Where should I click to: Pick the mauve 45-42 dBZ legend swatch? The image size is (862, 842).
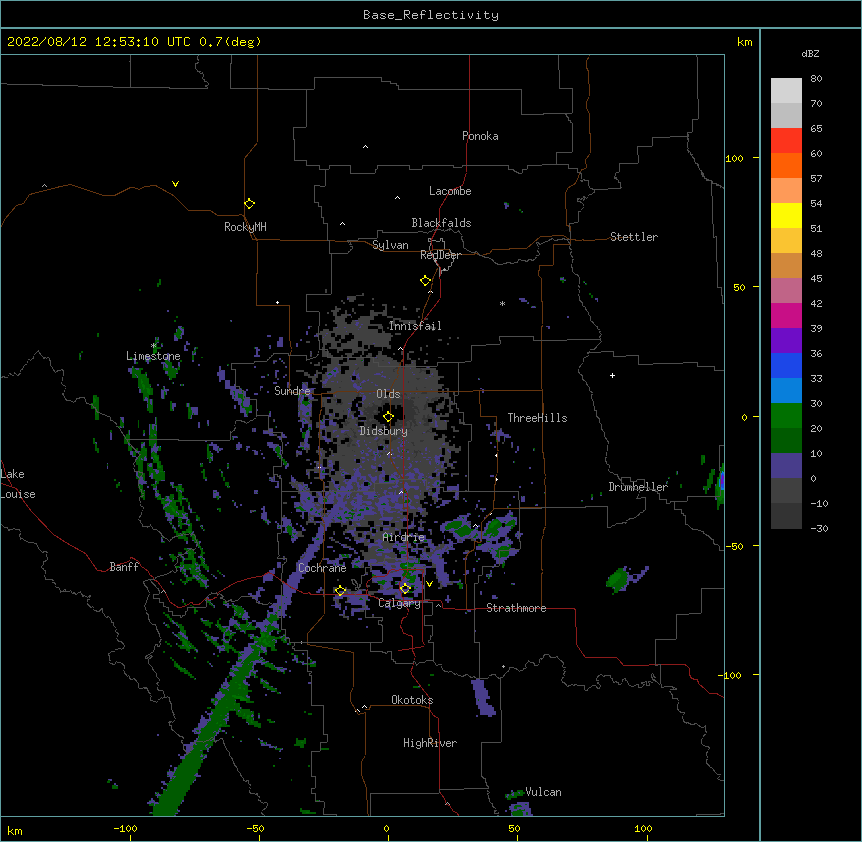pos(786,291)
